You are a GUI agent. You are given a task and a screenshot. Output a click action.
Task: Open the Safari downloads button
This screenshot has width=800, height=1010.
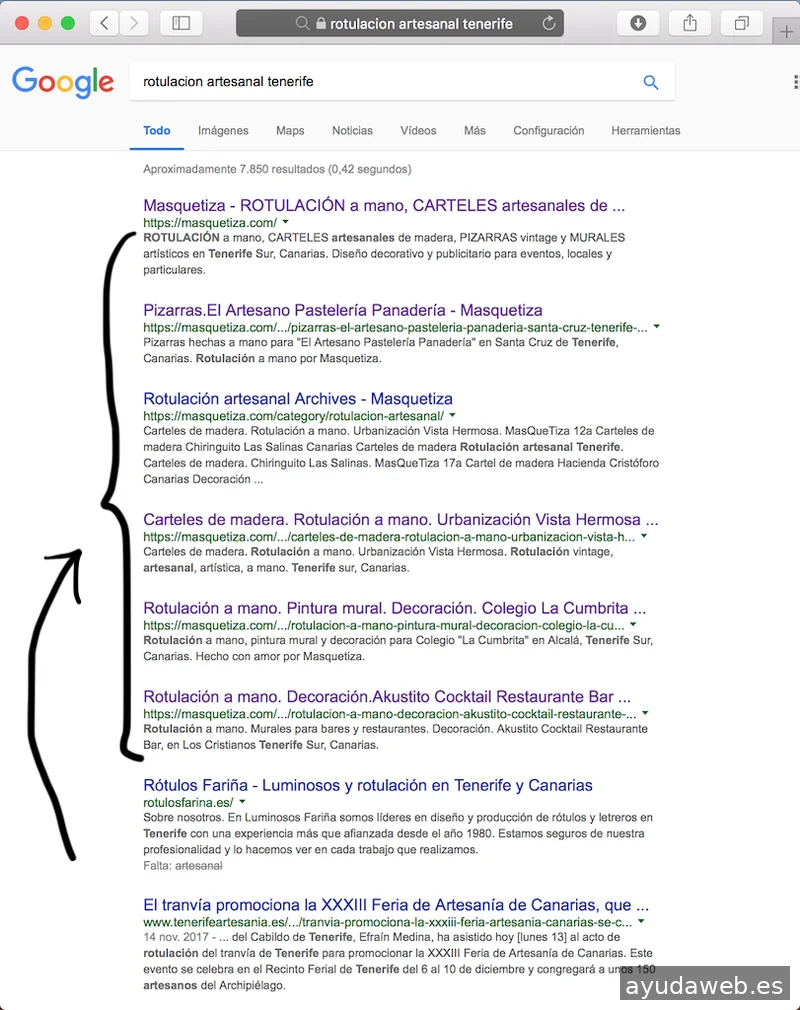[x=638, y=23]
